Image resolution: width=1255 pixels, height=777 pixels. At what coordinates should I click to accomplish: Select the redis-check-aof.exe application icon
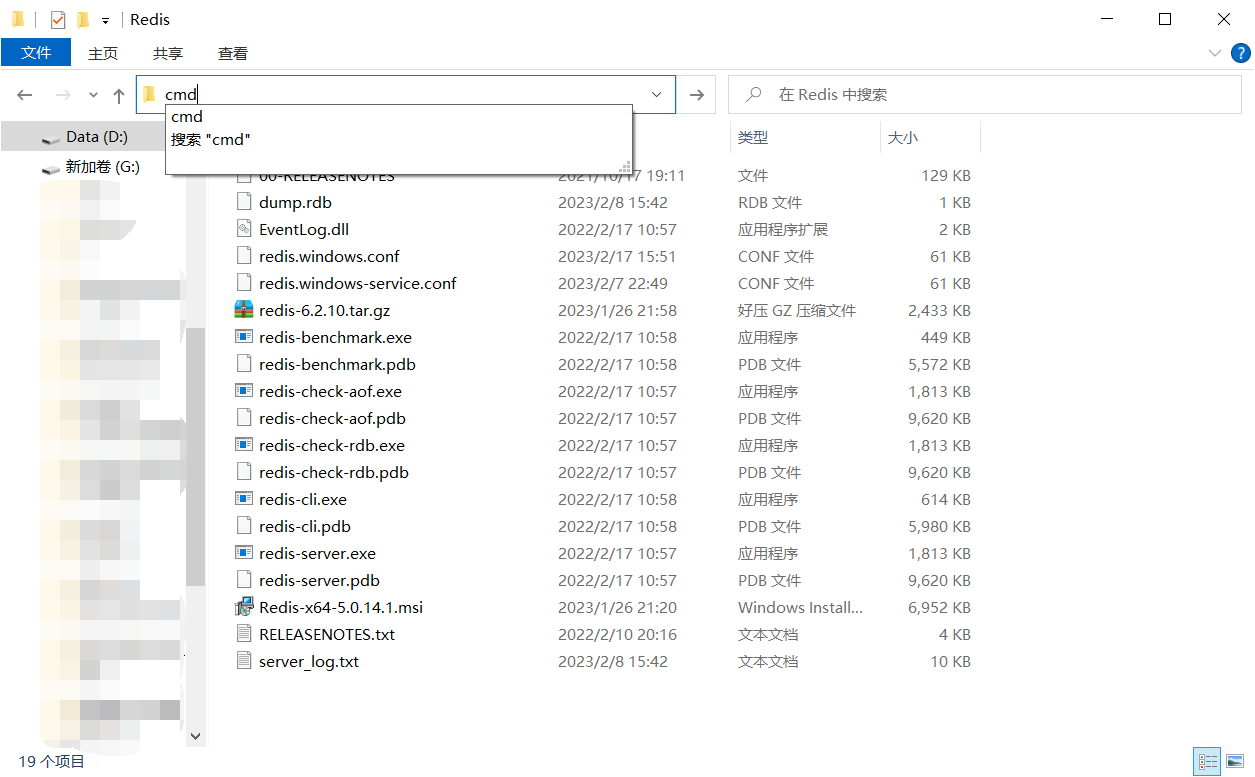tap(244, 391)
